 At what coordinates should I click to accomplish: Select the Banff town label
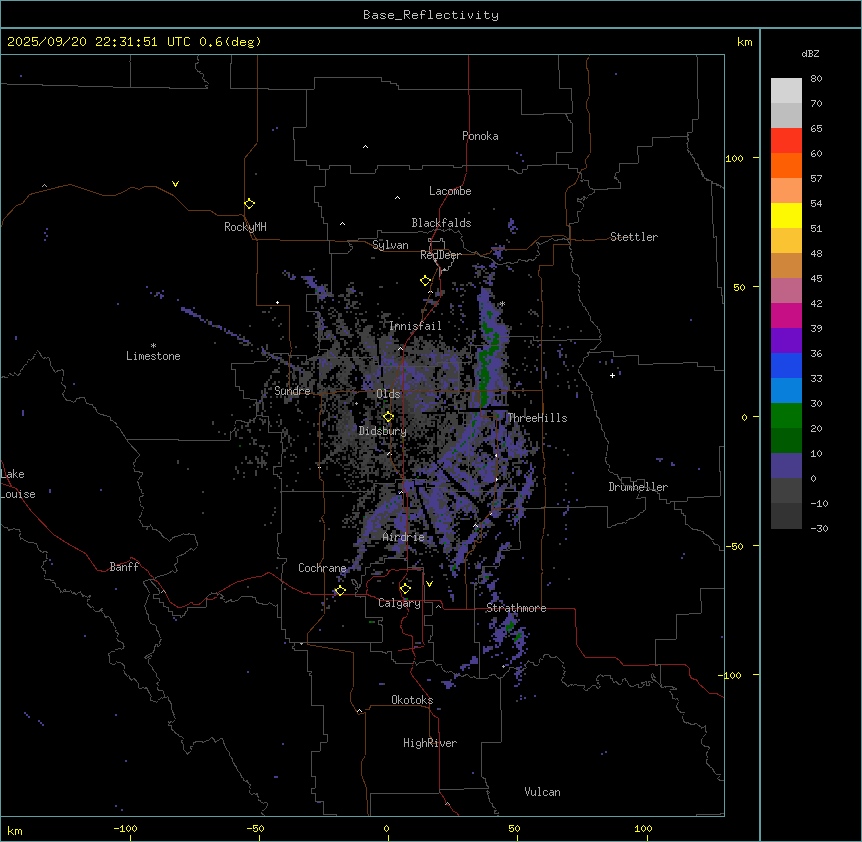pos(124,567)
